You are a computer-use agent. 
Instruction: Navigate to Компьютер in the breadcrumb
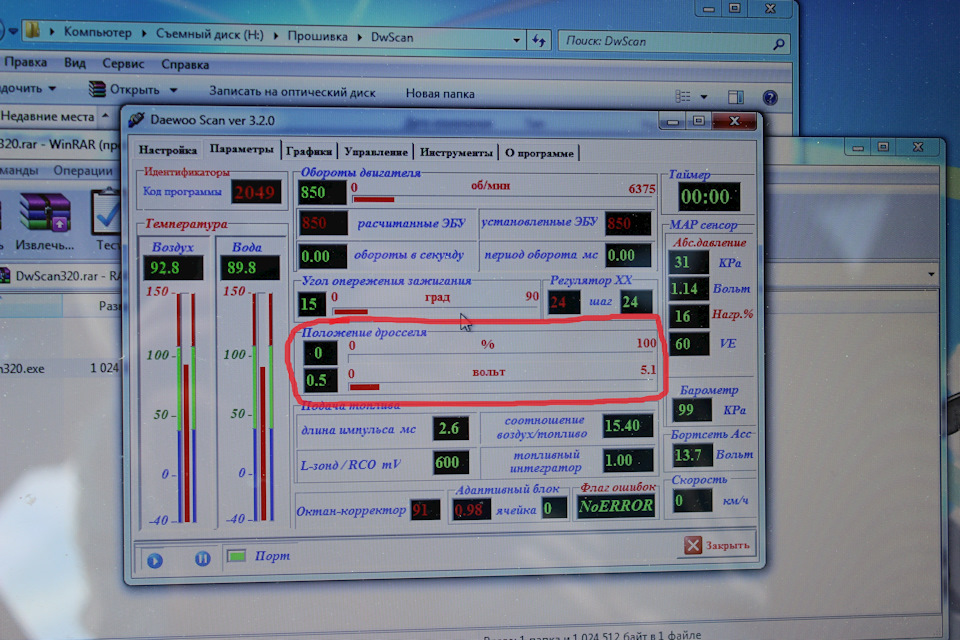[97, 32]
